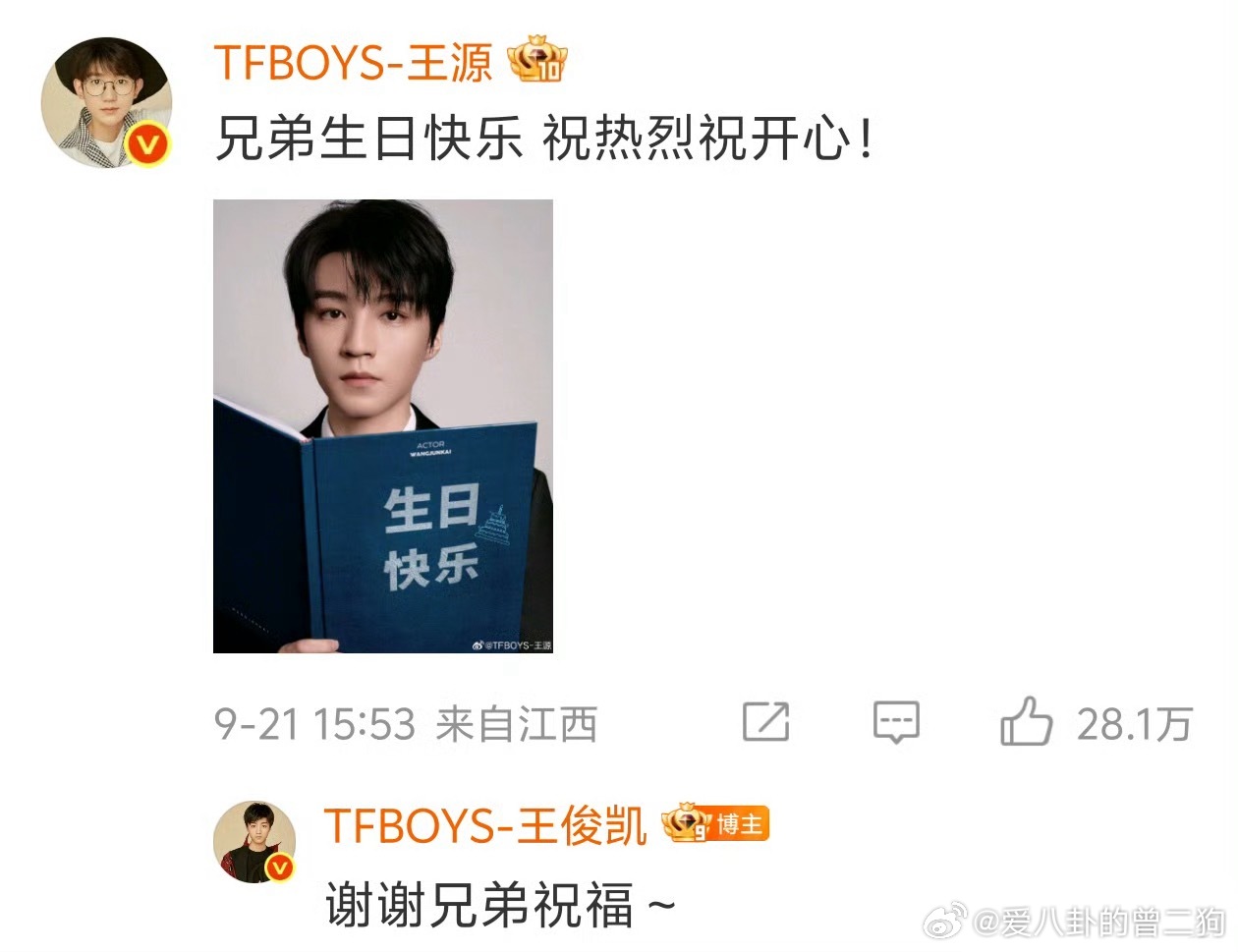Click the crown level 9 badge by 王俊凯

[686, 822]
